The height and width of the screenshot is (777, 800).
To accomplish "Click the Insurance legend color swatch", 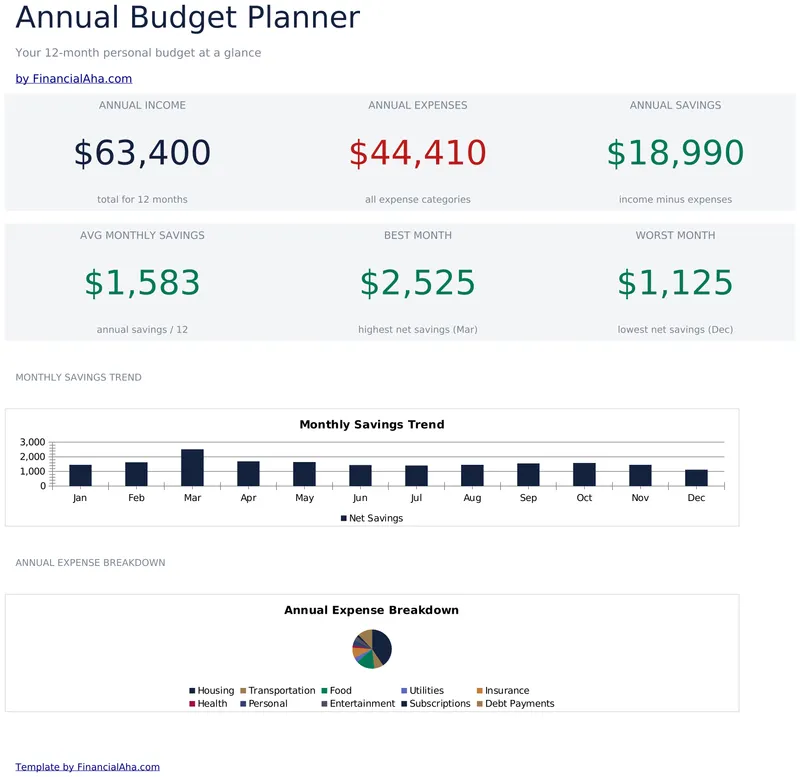I will [480, 691].
